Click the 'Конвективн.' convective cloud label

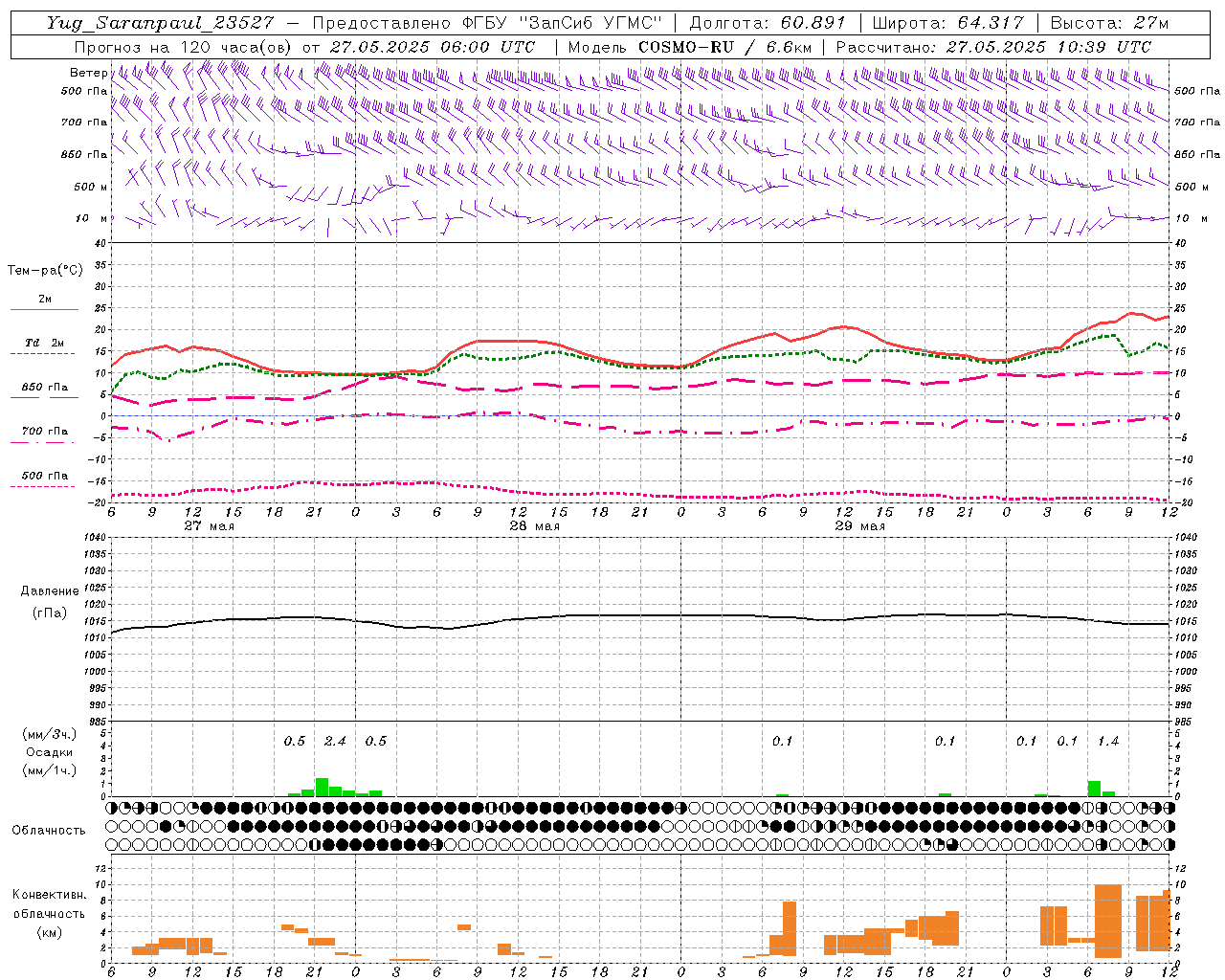click(x=49, y=895)
